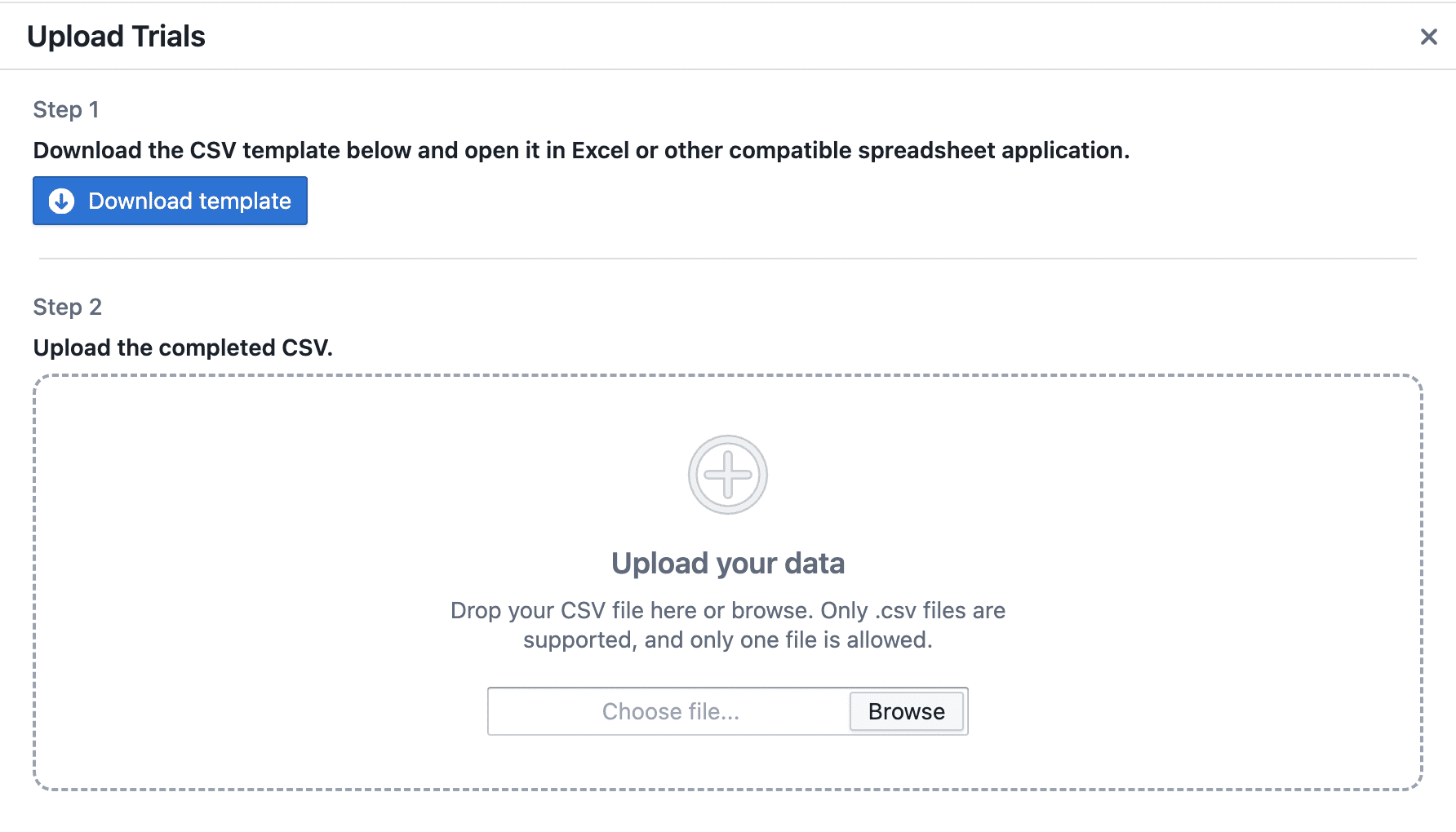The image size is (1456, 832).
Task: Click the Upload your data heading
Action: (728, 563)
